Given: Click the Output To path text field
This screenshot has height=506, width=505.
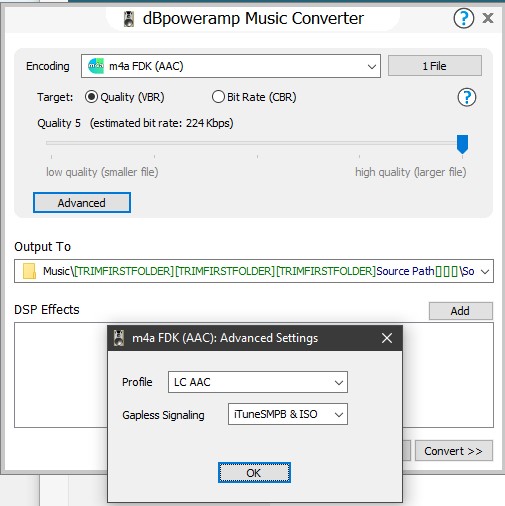Looking at the screenshot, I should (x=254, y=271).
